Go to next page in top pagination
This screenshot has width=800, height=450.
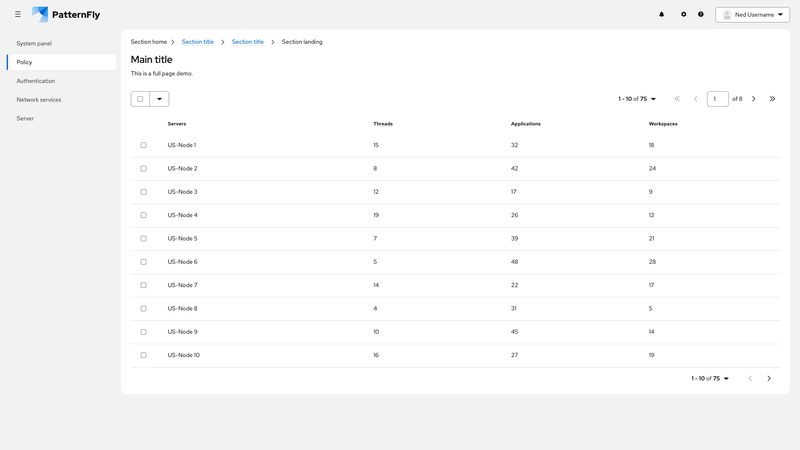click(x=754, y=99)
